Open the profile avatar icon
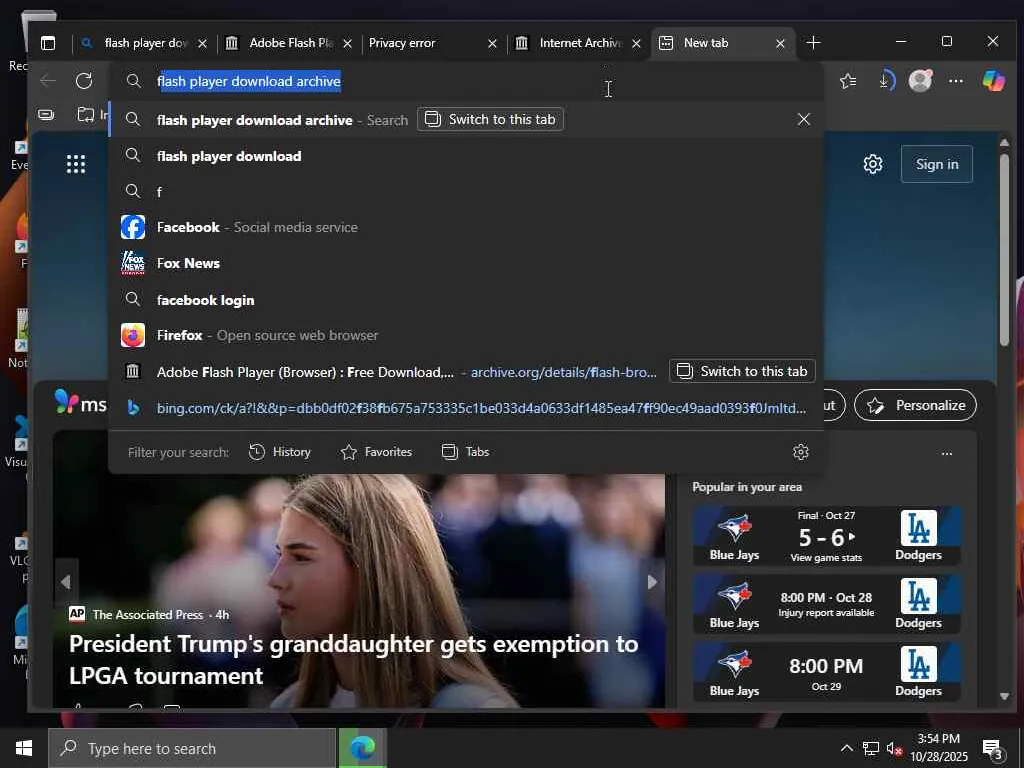Image resolution: width=1024 pixels, height=768 pixels. click(920, 81)
